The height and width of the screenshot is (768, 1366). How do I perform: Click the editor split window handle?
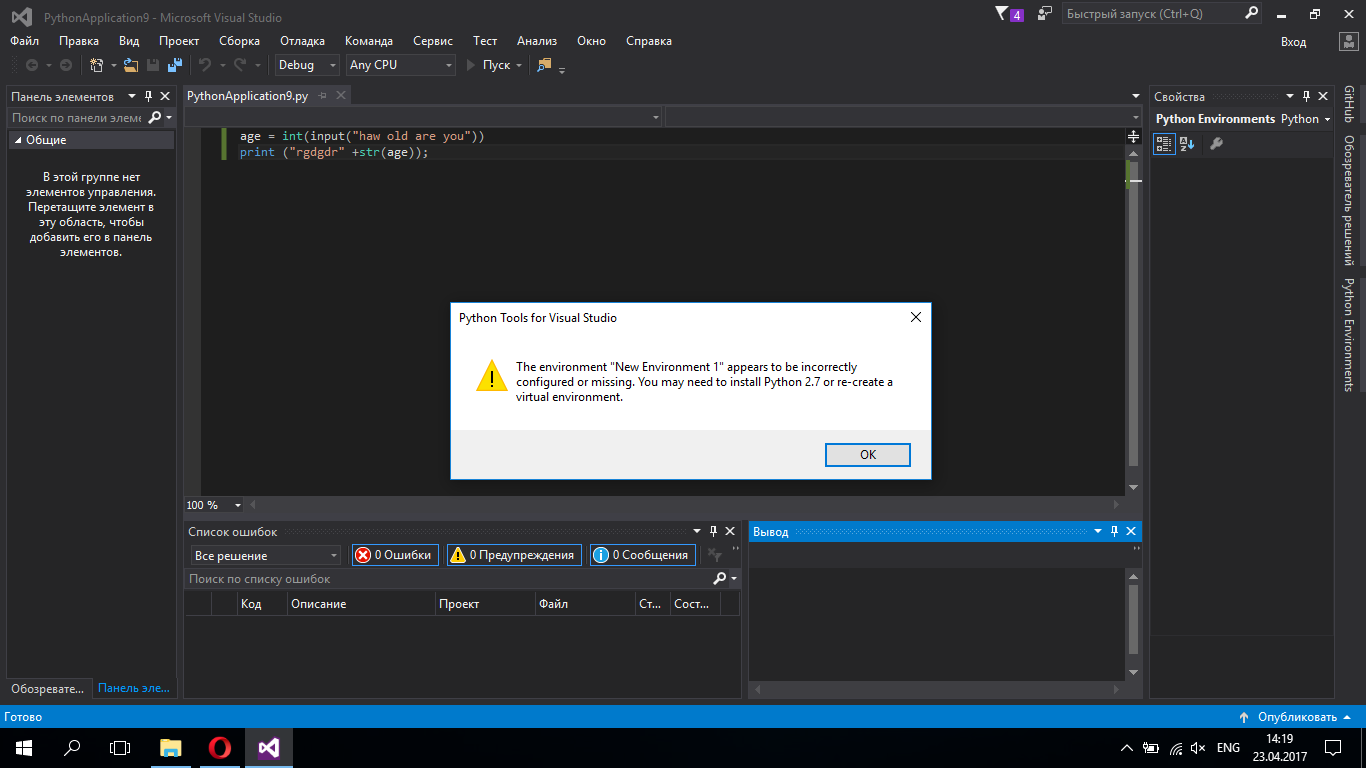point(1133,135)
